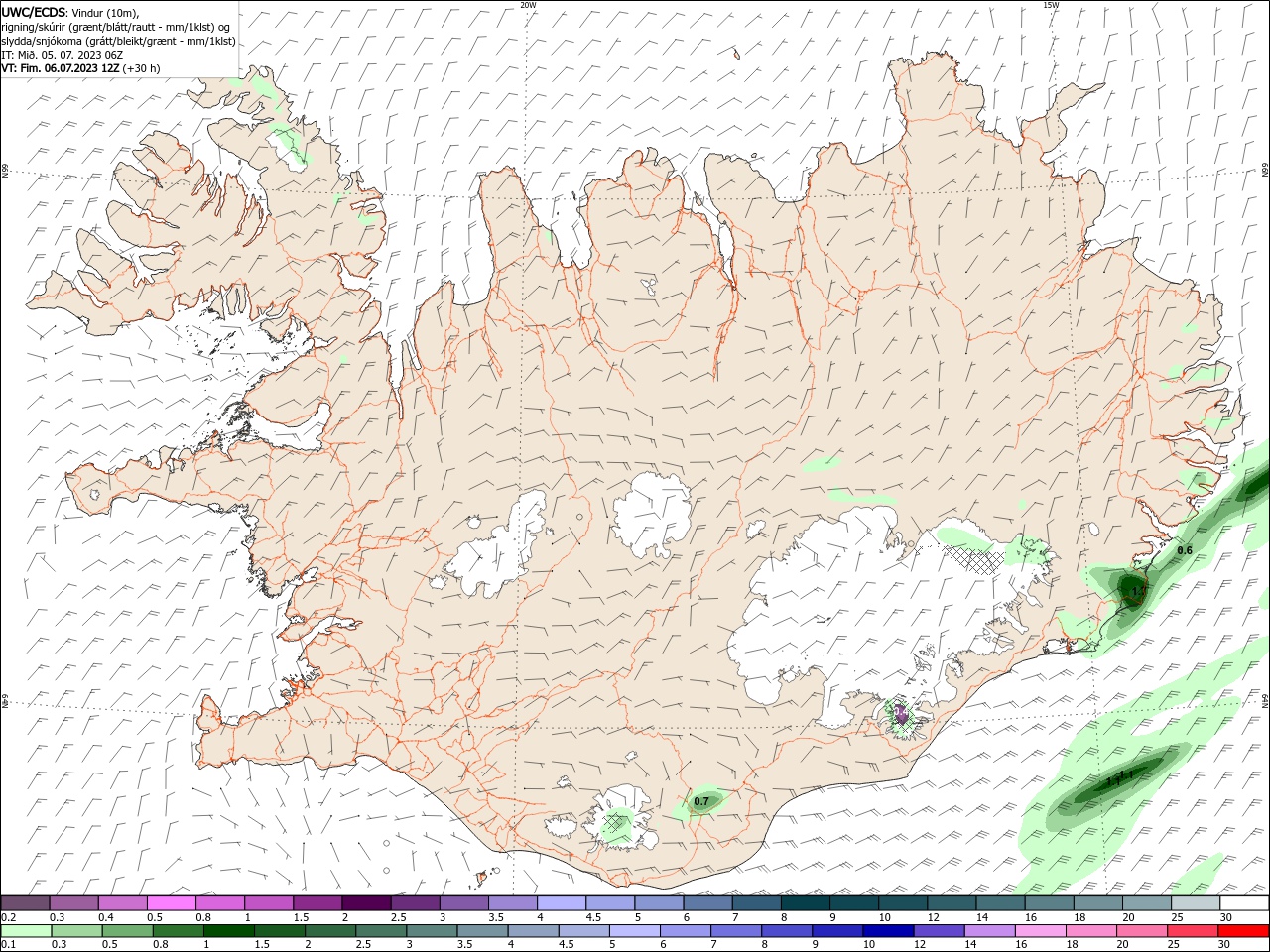
Task: Select the dark teal 8 swatch in snow legend
Action: coord(806,902)
